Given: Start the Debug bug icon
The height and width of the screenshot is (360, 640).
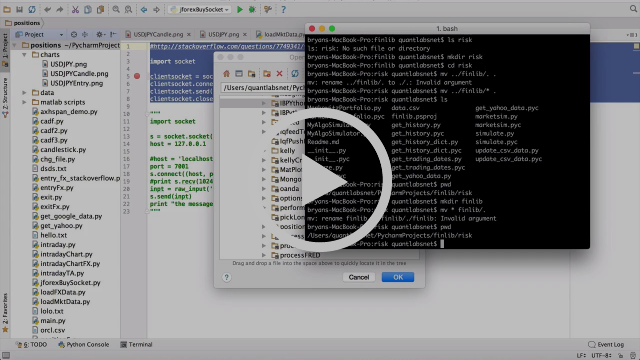Looking at the screenshot, I should (x=252, y=9).
